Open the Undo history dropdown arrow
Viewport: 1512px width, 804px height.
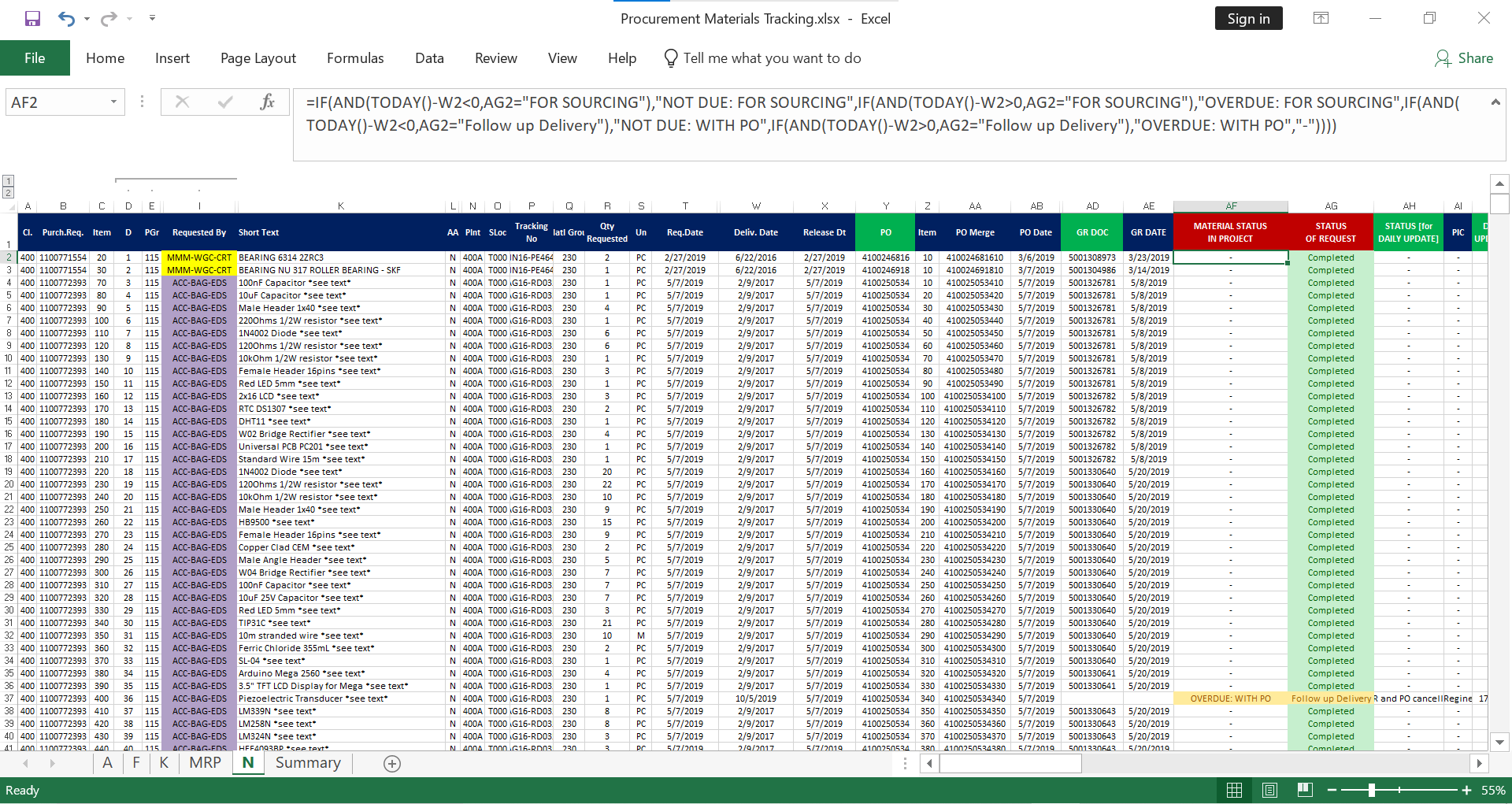[x=87, y=19]
